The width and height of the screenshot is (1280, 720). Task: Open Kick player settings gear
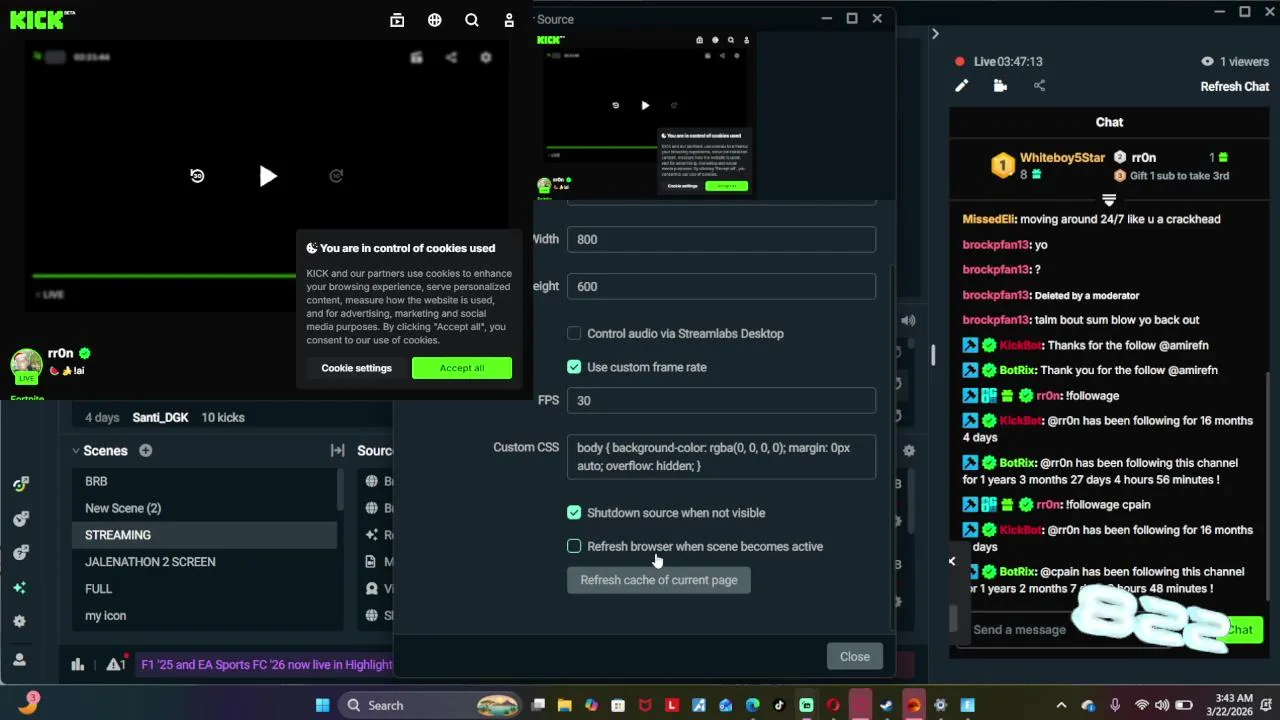pyautogui.click(x=486, y=57)
